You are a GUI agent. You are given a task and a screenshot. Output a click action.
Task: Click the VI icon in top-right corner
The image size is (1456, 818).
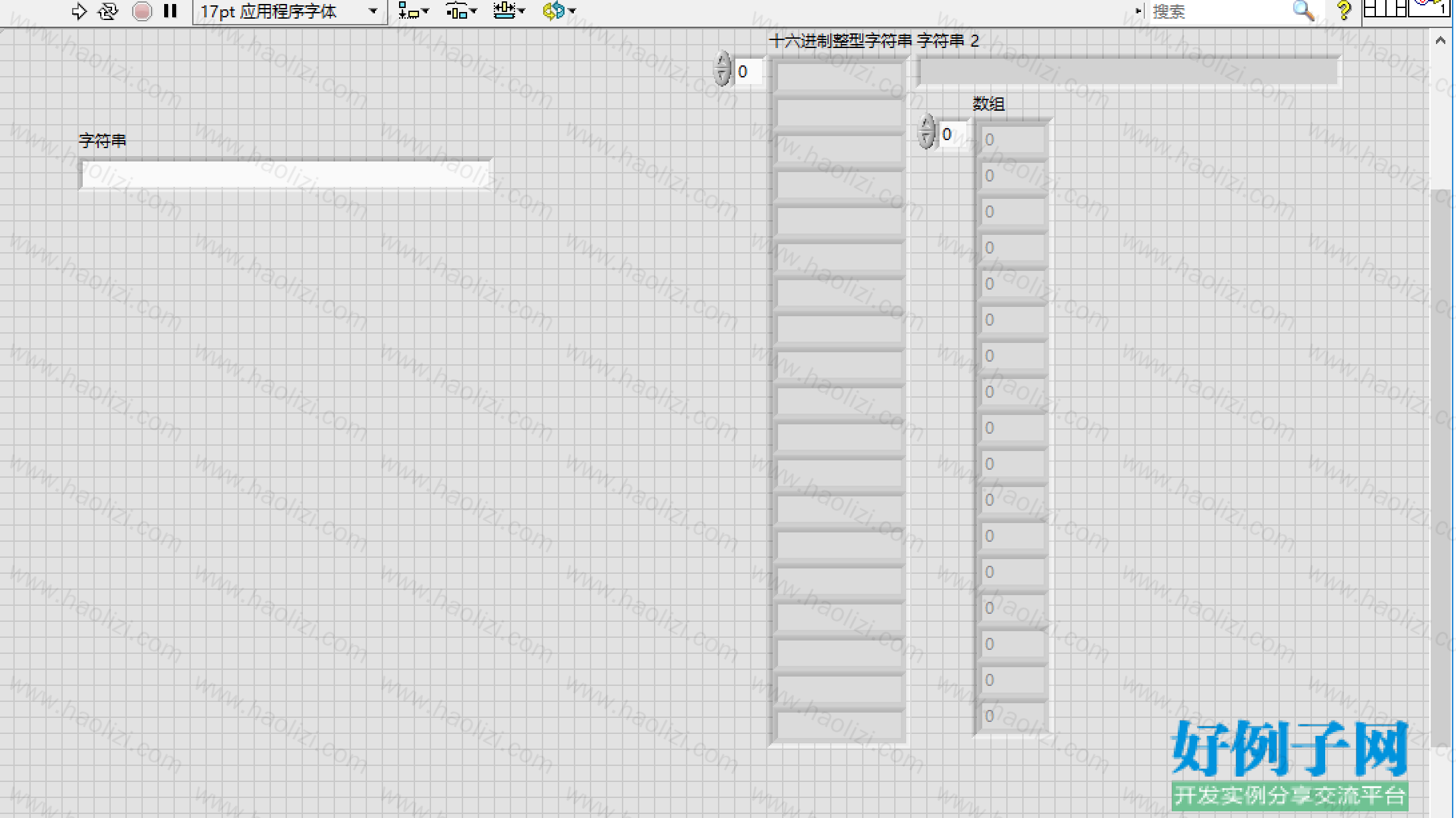pyautogui.click(x=1431, y=8)
